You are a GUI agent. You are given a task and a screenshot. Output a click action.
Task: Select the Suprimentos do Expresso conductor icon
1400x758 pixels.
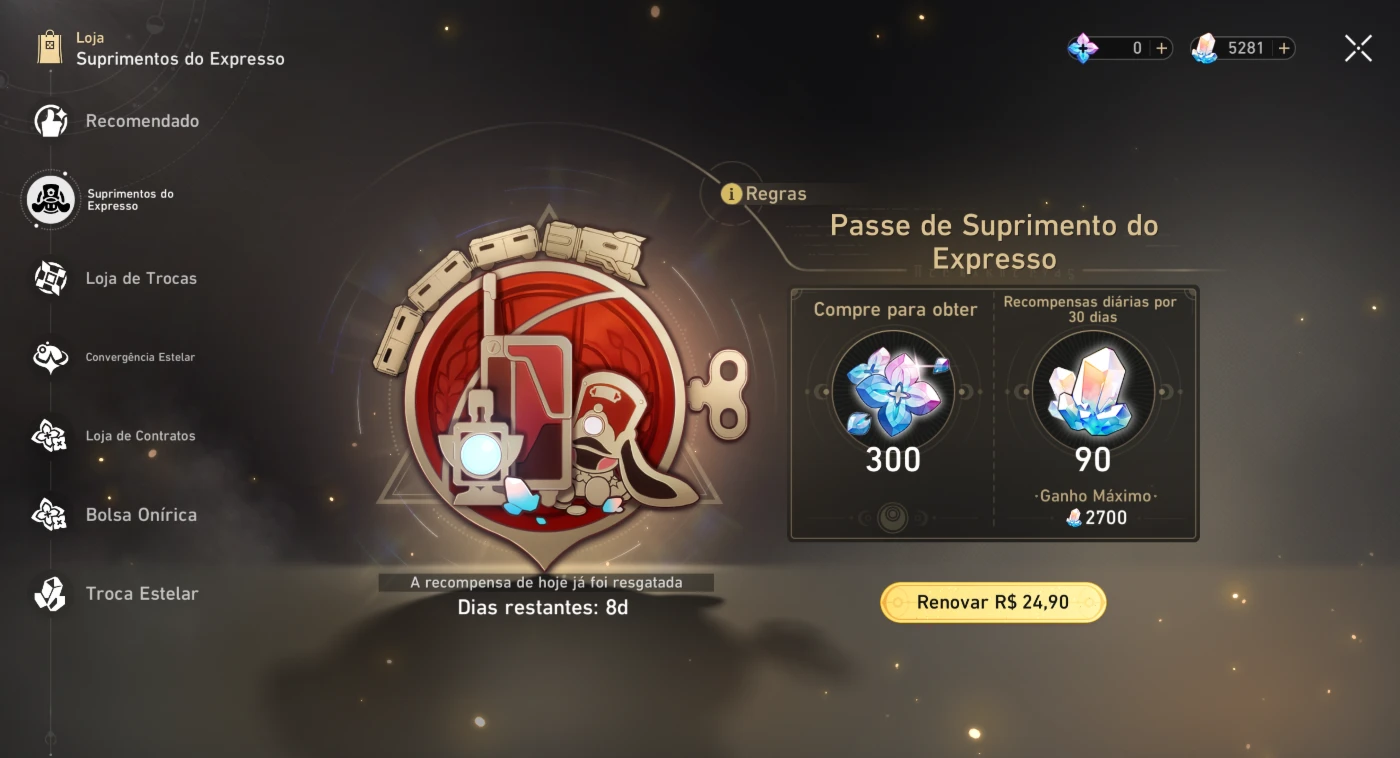pos(50,200)
